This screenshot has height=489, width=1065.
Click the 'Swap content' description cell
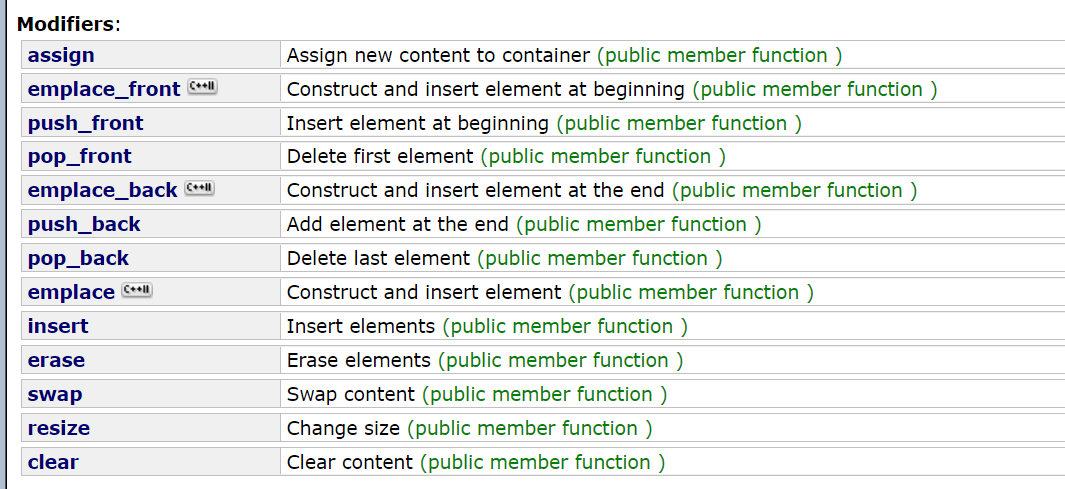pyautogui.click(x=350, y=394)
